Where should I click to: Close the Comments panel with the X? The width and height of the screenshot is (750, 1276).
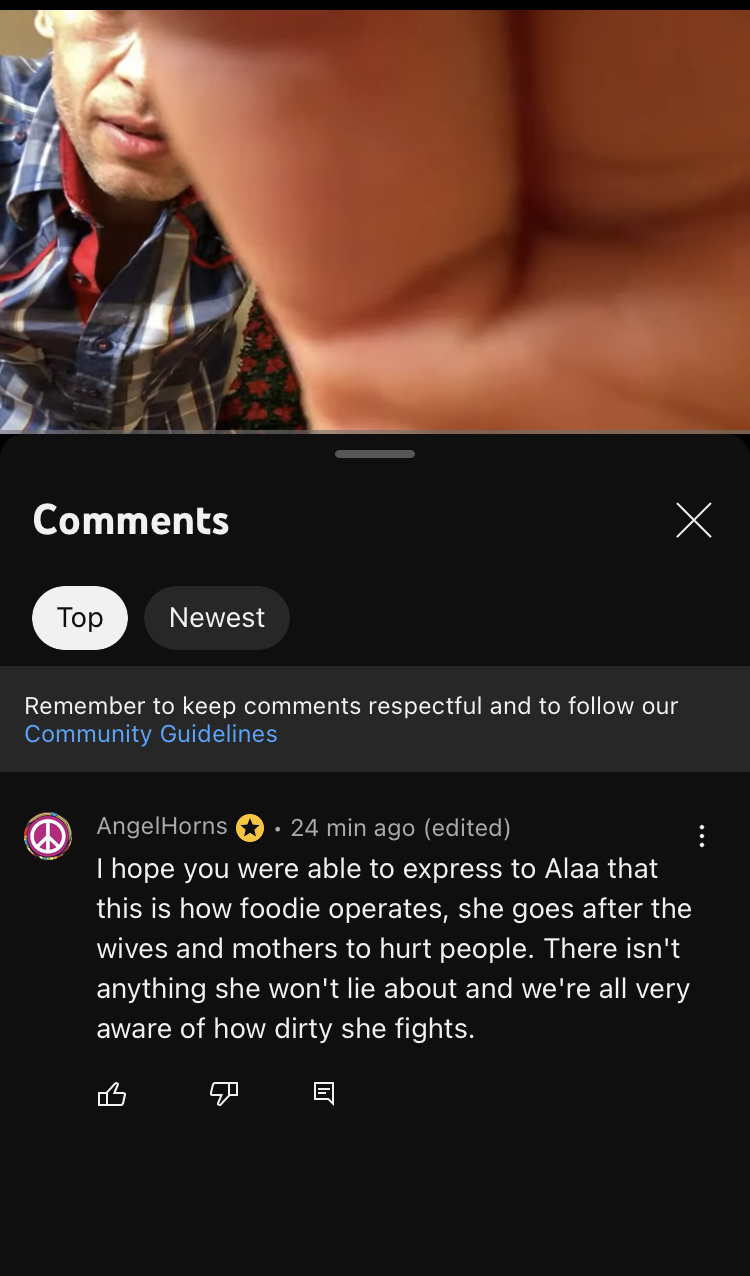(x=693, y=520)
